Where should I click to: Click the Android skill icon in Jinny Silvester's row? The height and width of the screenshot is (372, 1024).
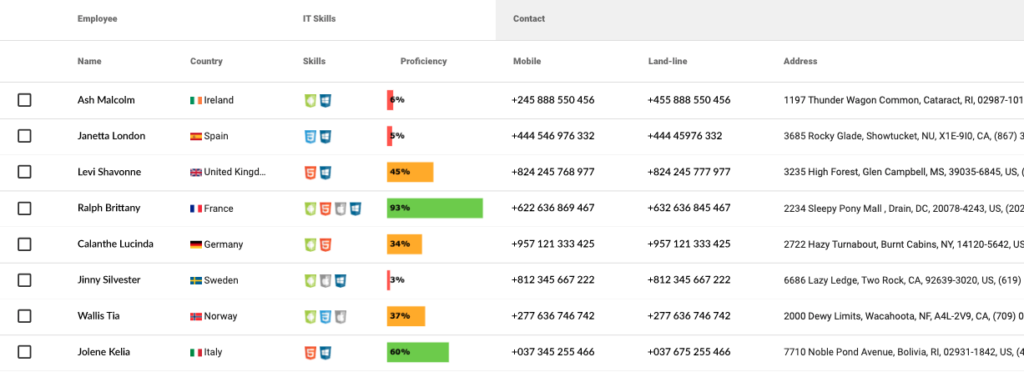311,281
